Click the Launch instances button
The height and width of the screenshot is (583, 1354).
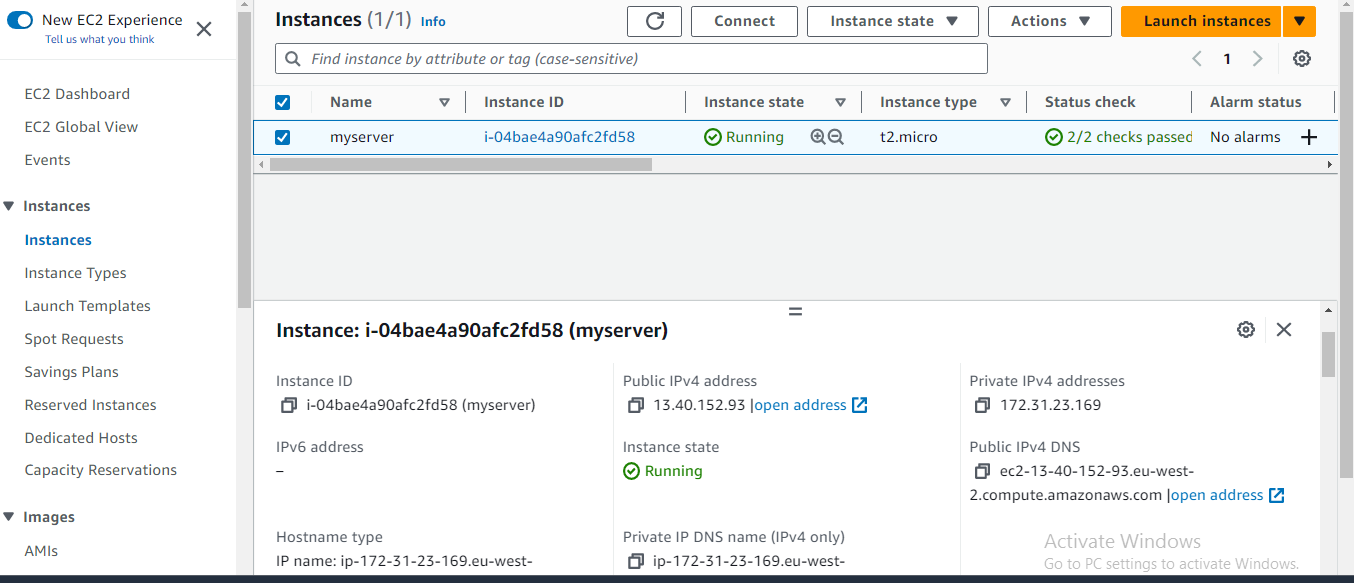click(1202, 21)
